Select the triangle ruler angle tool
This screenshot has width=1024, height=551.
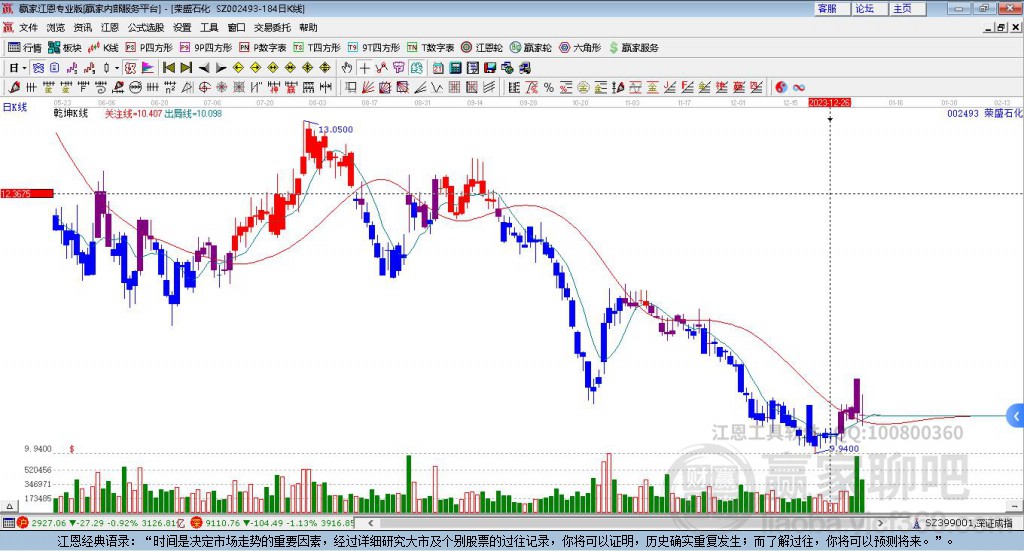(x=187, y=87)
